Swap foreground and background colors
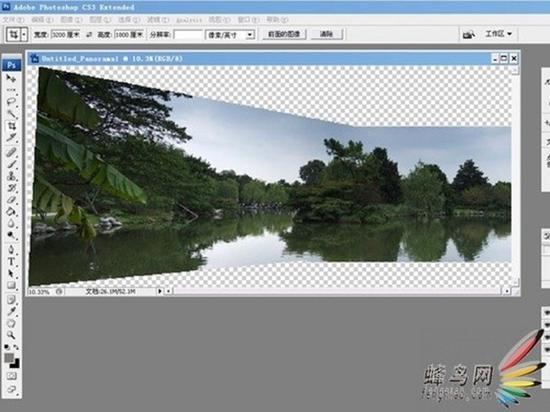The width and height of the screenshot is (550, 412). point(16,347)
